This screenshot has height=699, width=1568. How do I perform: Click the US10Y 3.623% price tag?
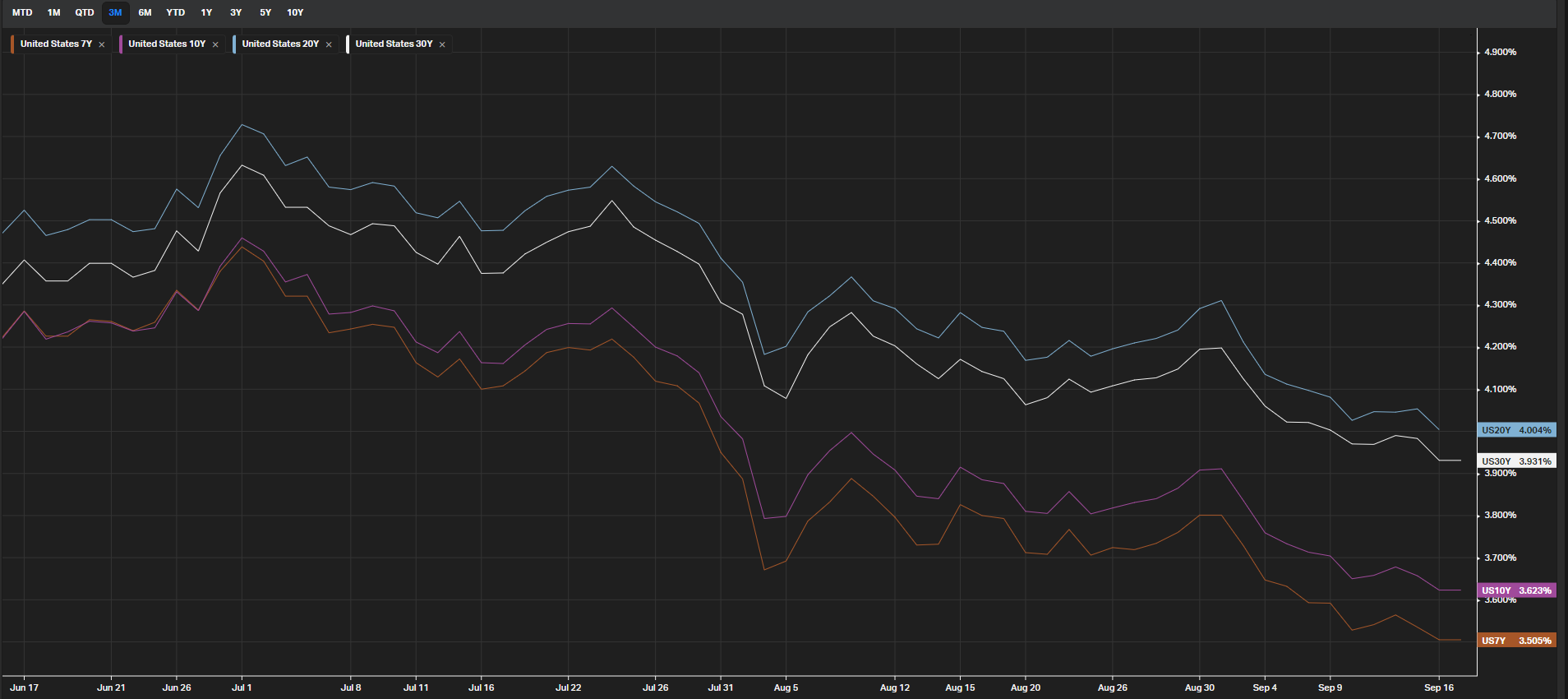pos(1516,590)
